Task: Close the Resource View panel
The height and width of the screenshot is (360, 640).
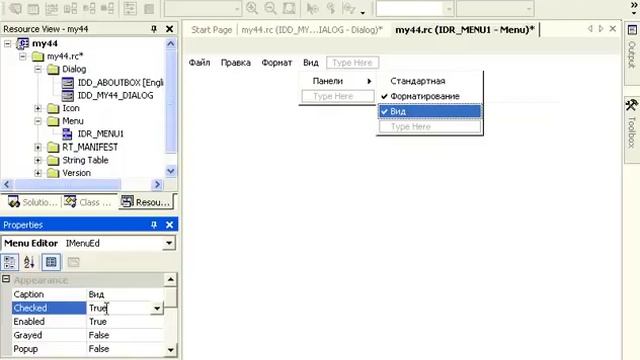Action: 169,29
